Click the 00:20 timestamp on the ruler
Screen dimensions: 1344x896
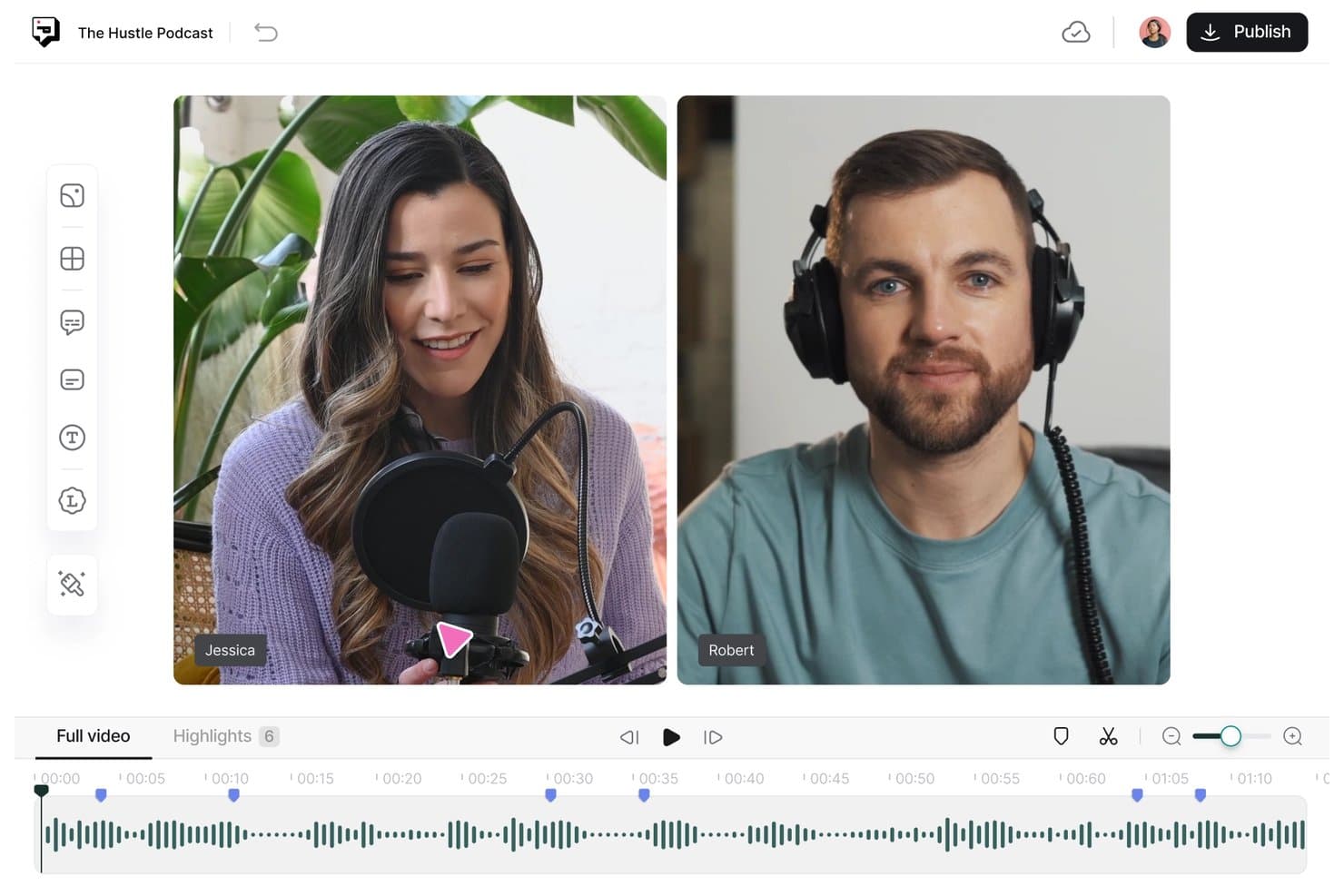click(x=401, y=779)
